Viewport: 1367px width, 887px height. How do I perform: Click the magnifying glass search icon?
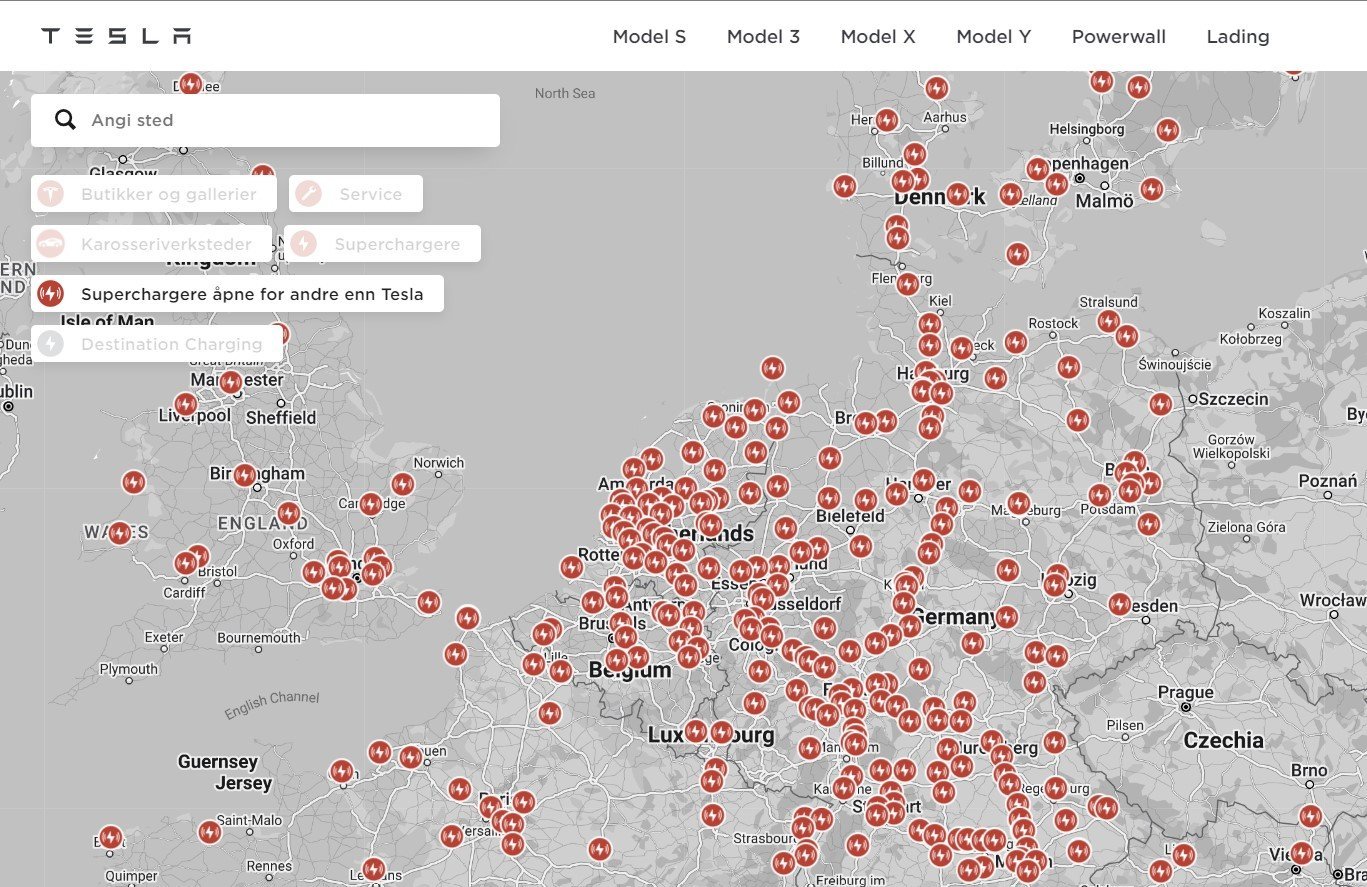65,120
